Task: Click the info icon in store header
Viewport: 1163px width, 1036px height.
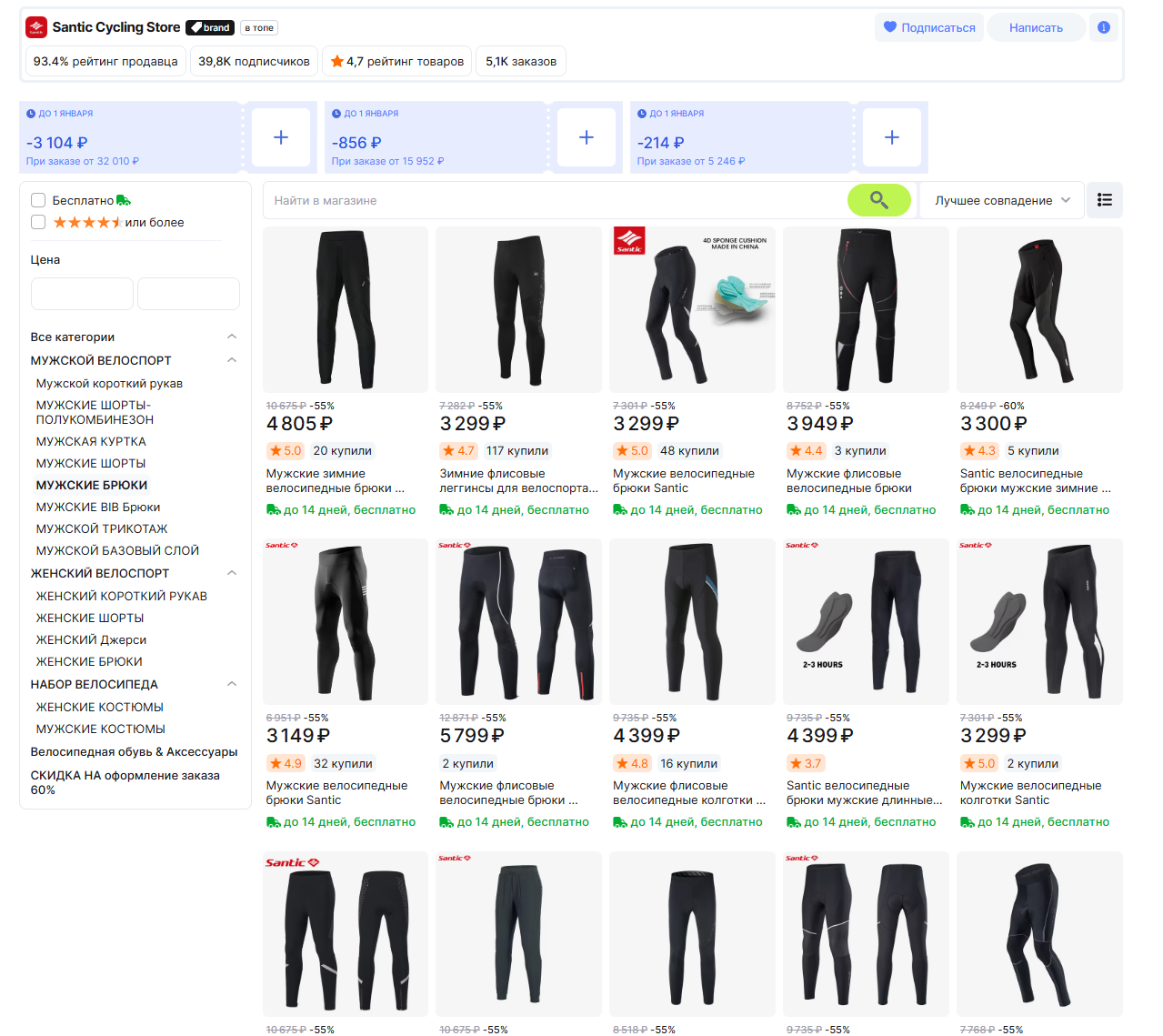Action: [1104, 27]
